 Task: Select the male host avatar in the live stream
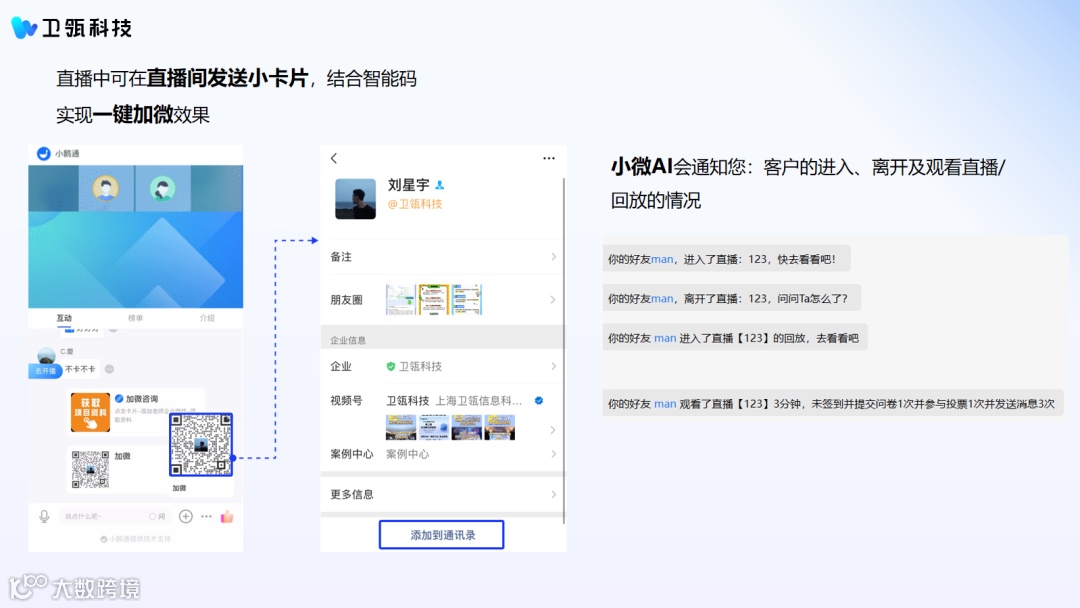(105, 187)
